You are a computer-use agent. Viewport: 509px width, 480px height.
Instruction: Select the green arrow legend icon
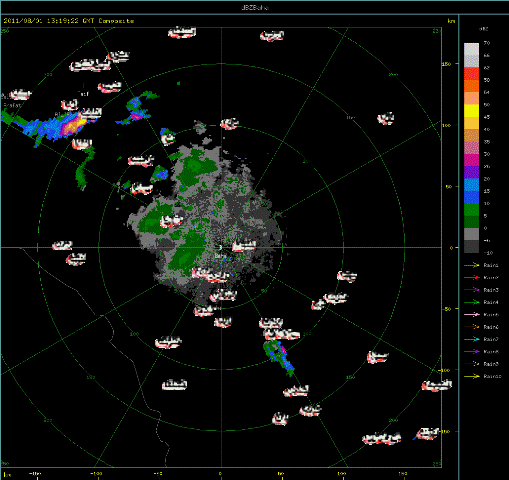coord(471,302)
